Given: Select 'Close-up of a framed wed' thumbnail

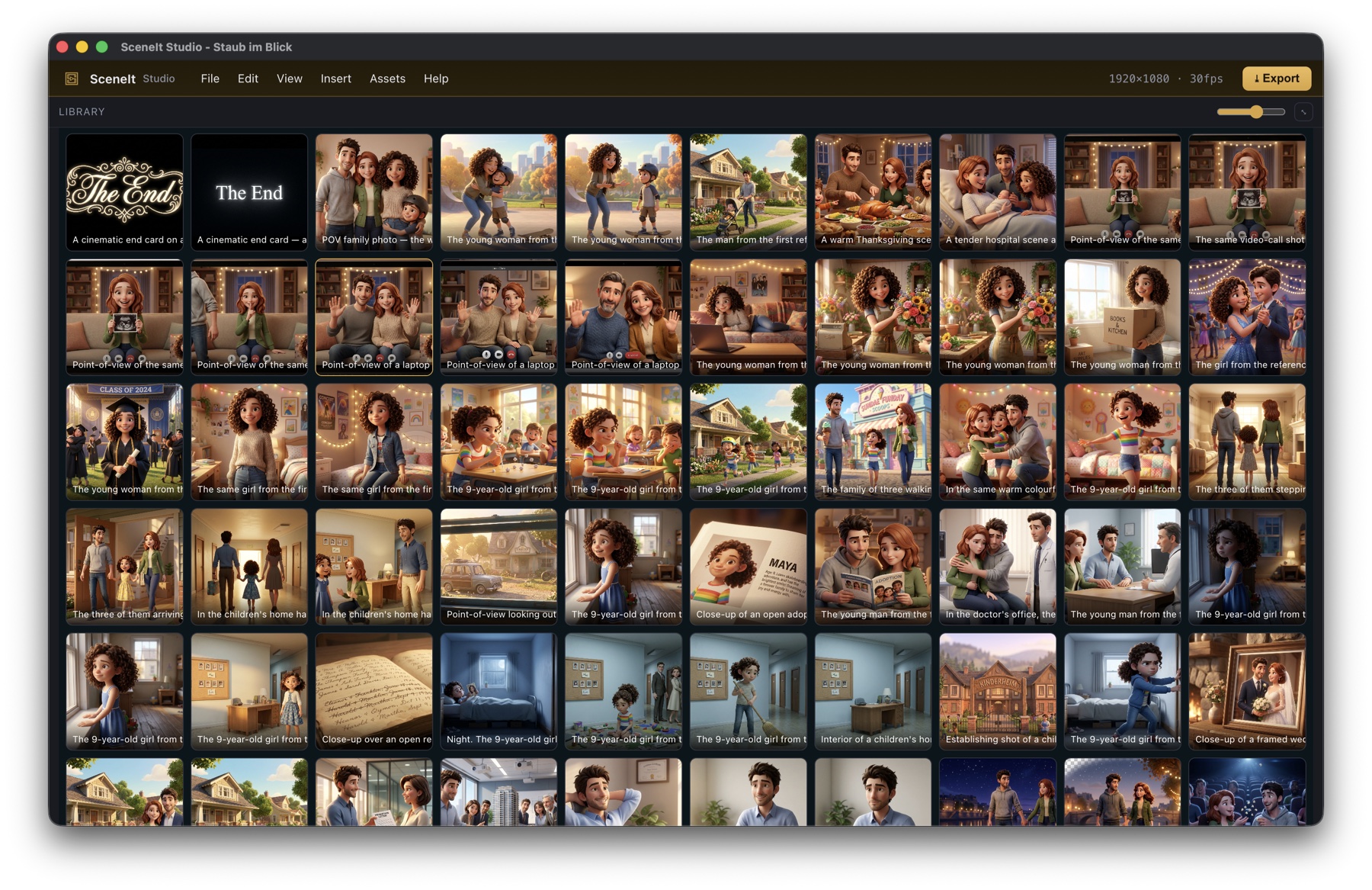Looking at the screenshot, I should pos(1248,692).
